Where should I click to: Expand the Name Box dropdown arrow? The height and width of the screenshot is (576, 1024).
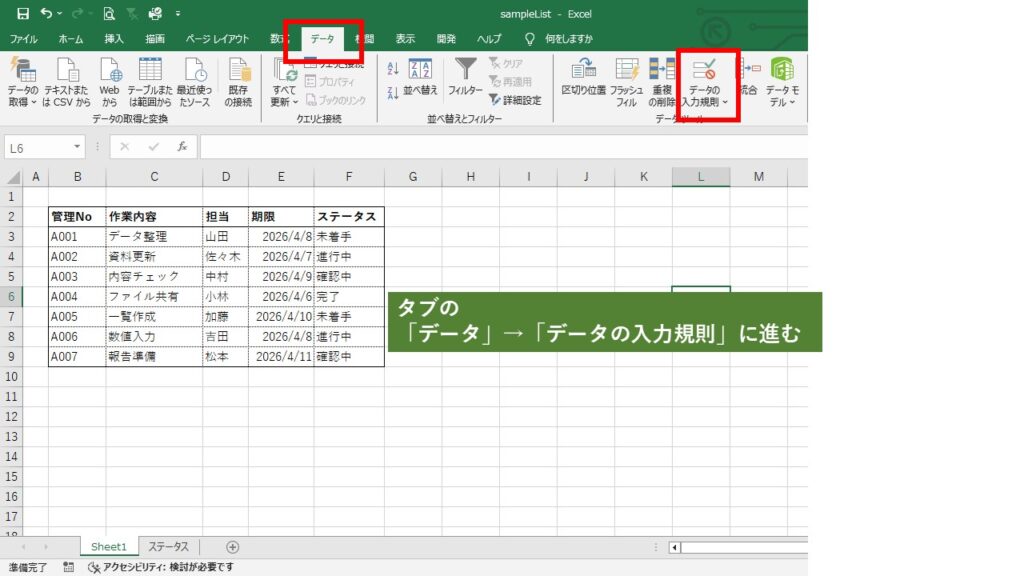tap(78, 147)
